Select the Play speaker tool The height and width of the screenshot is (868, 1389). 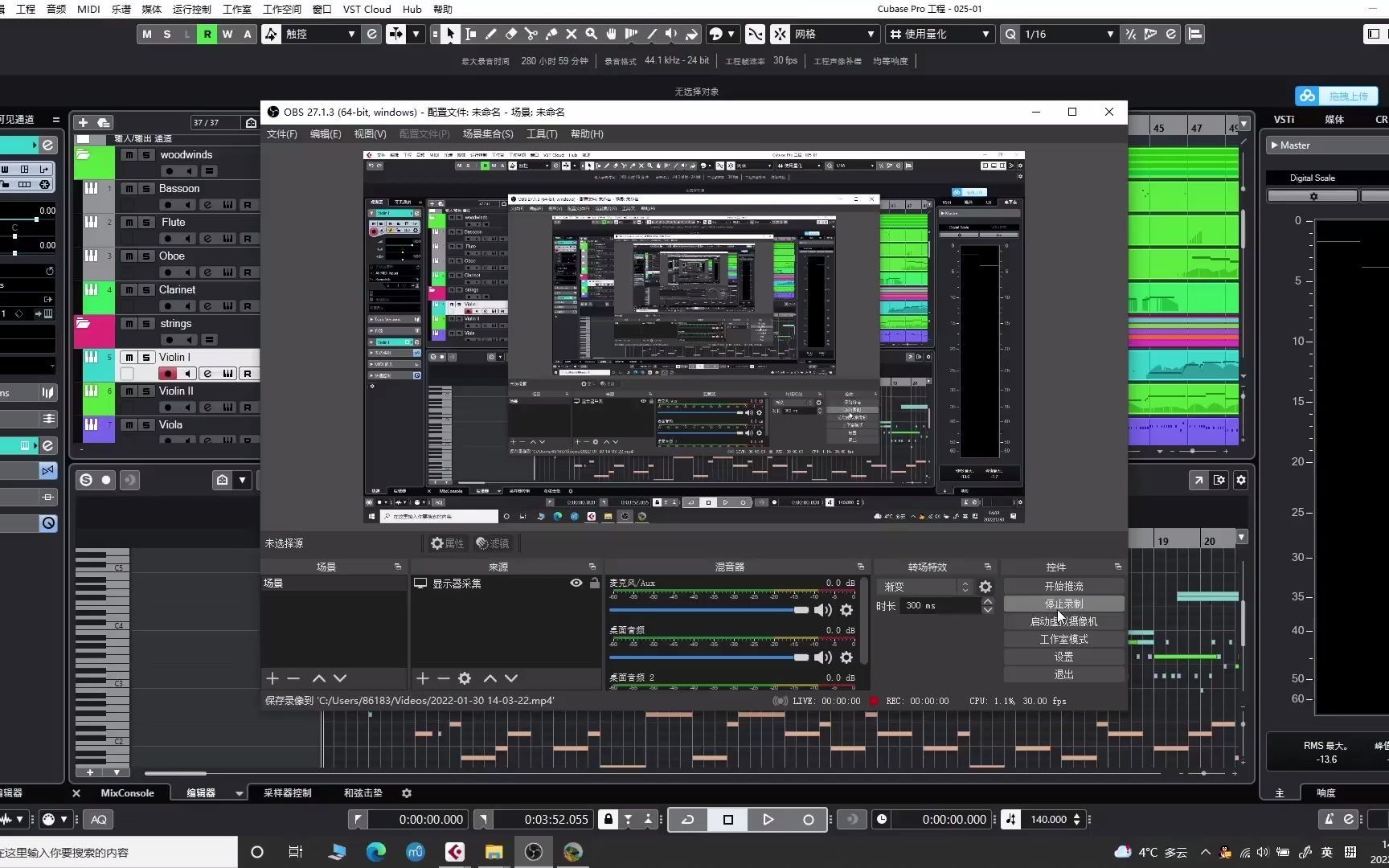[x=671, y=34]
